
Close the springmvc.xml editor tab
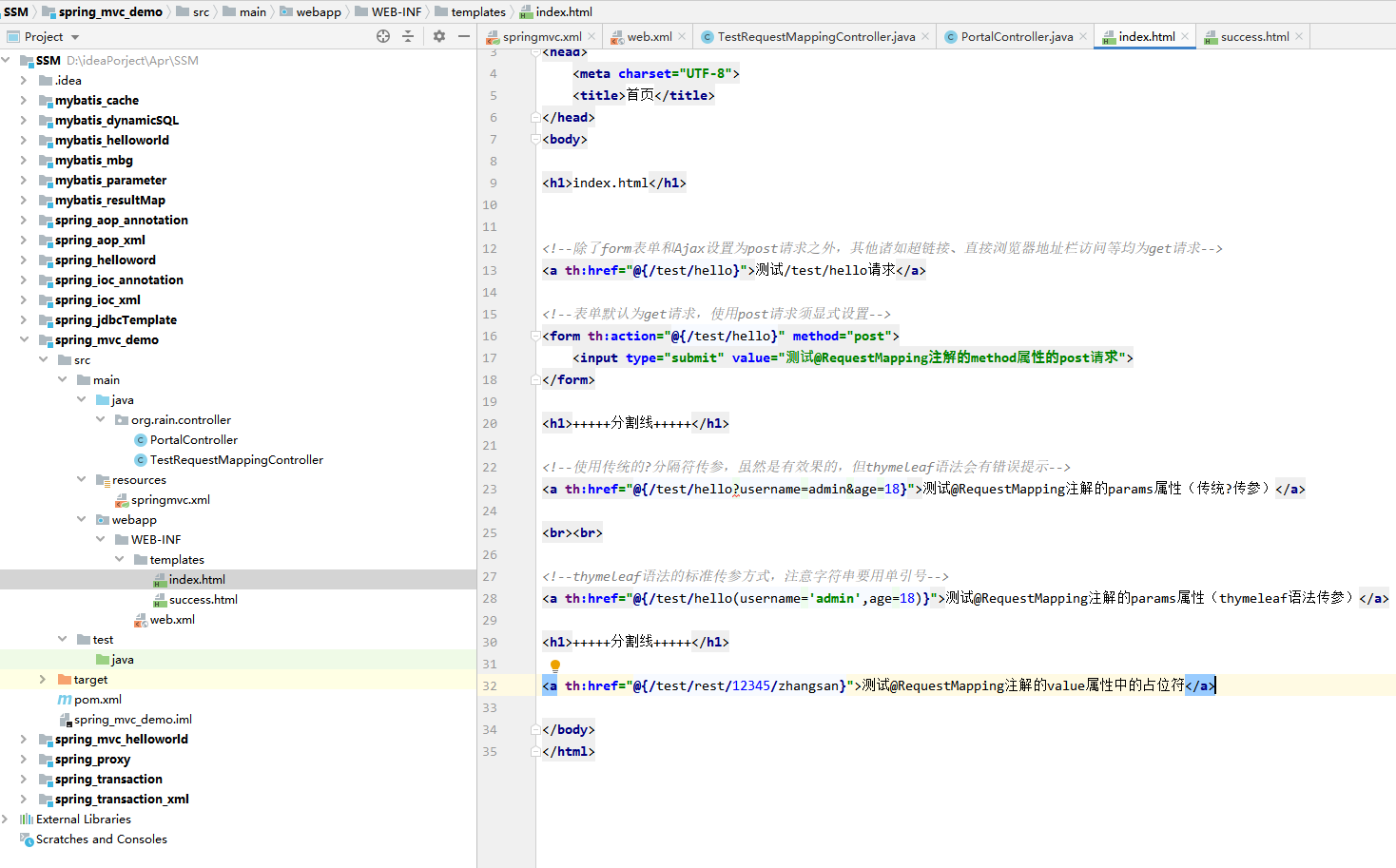pyautogui.click(x=591, y=37)
